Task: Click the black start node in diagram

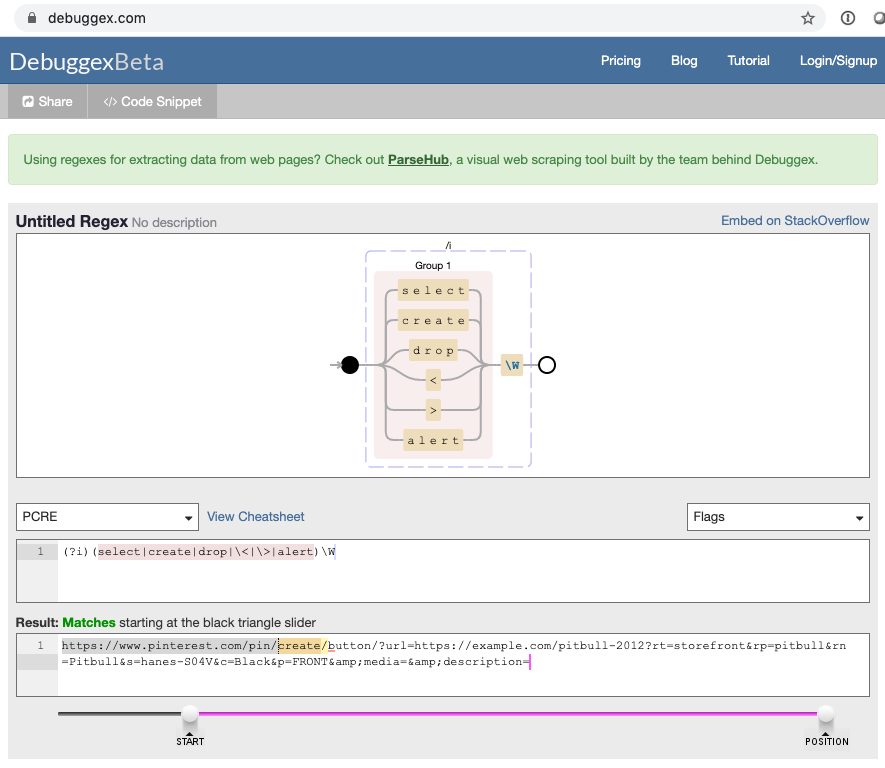Action: pos(350,365)
